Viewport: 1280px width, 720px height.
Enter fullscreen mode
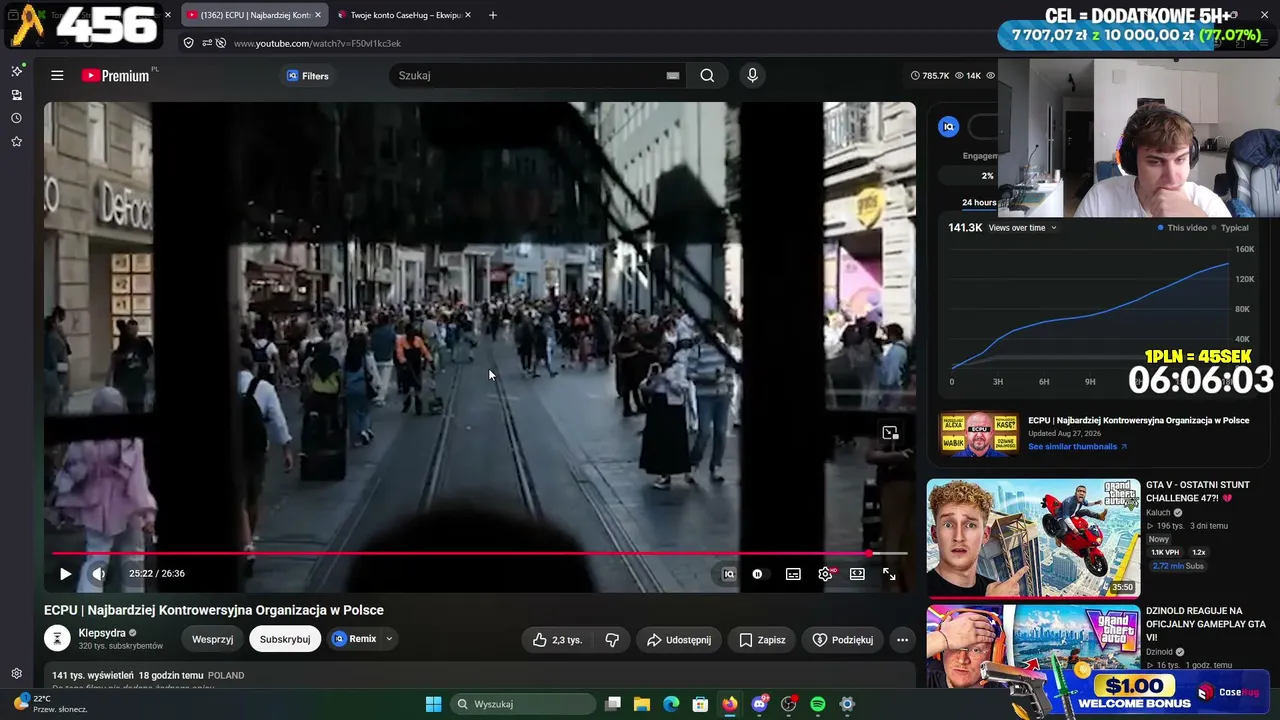[889, 574]
